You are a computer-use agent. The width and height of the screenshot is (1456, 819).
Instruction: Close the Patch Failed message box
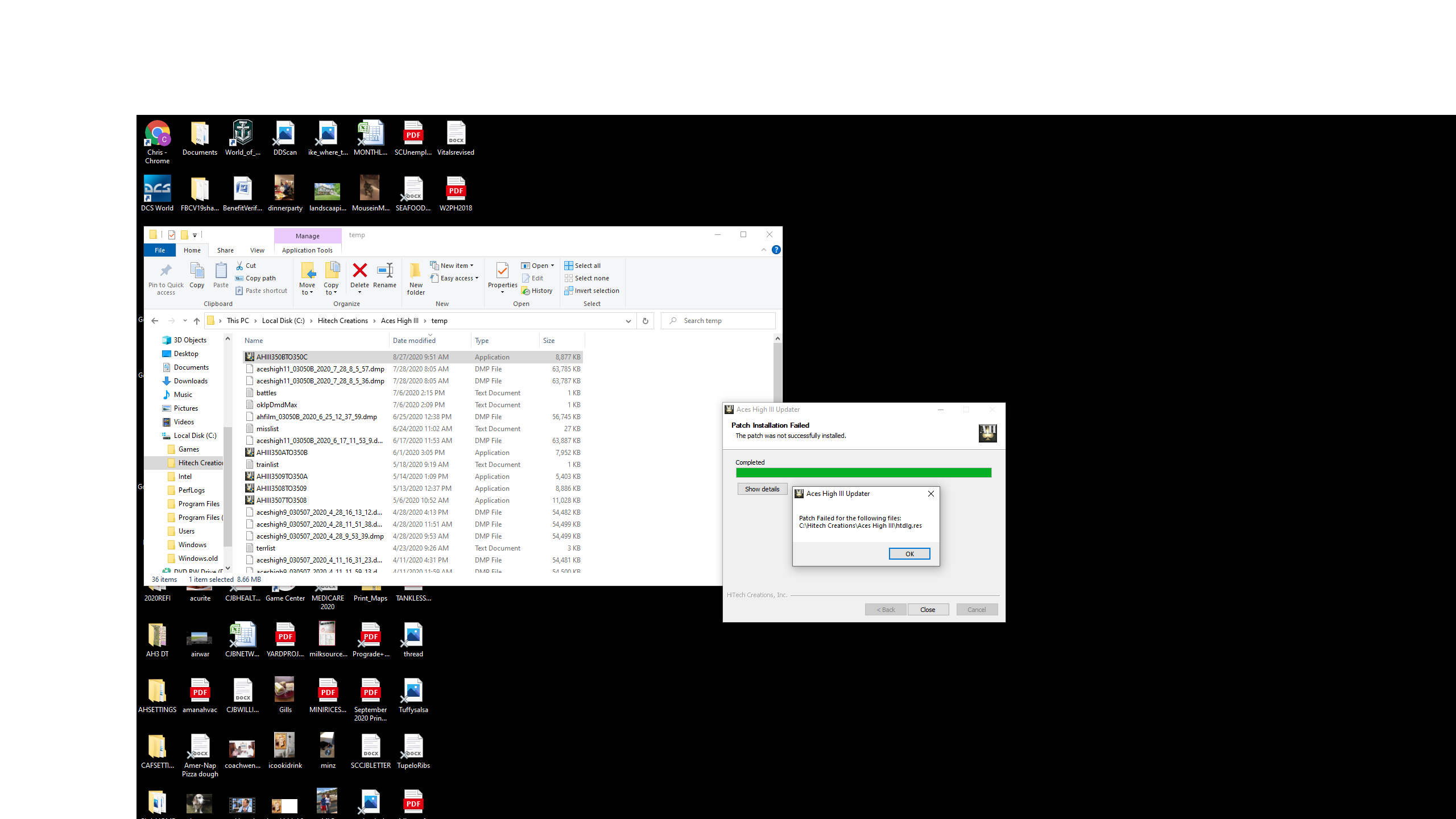point(931,494)
